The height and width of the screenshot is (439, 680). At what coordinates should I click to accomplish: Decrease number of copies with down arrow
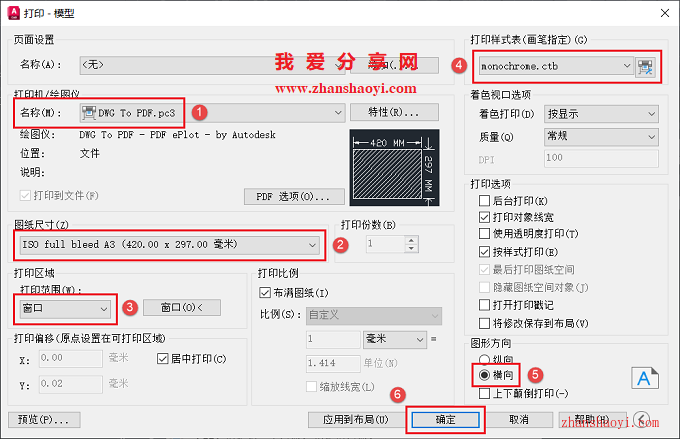[x=411, y=248]
